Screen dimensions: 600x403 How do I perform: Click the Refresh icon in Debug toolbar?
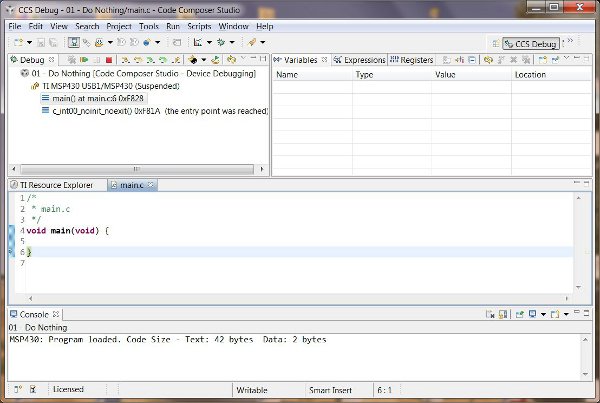coord(231,60)
